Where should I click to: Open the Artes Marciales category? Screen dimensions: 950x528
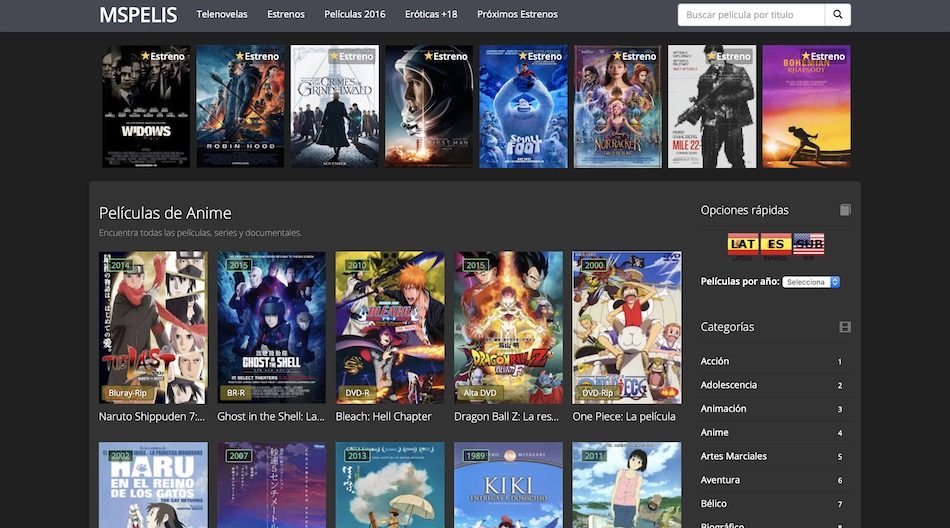[734, 456]
